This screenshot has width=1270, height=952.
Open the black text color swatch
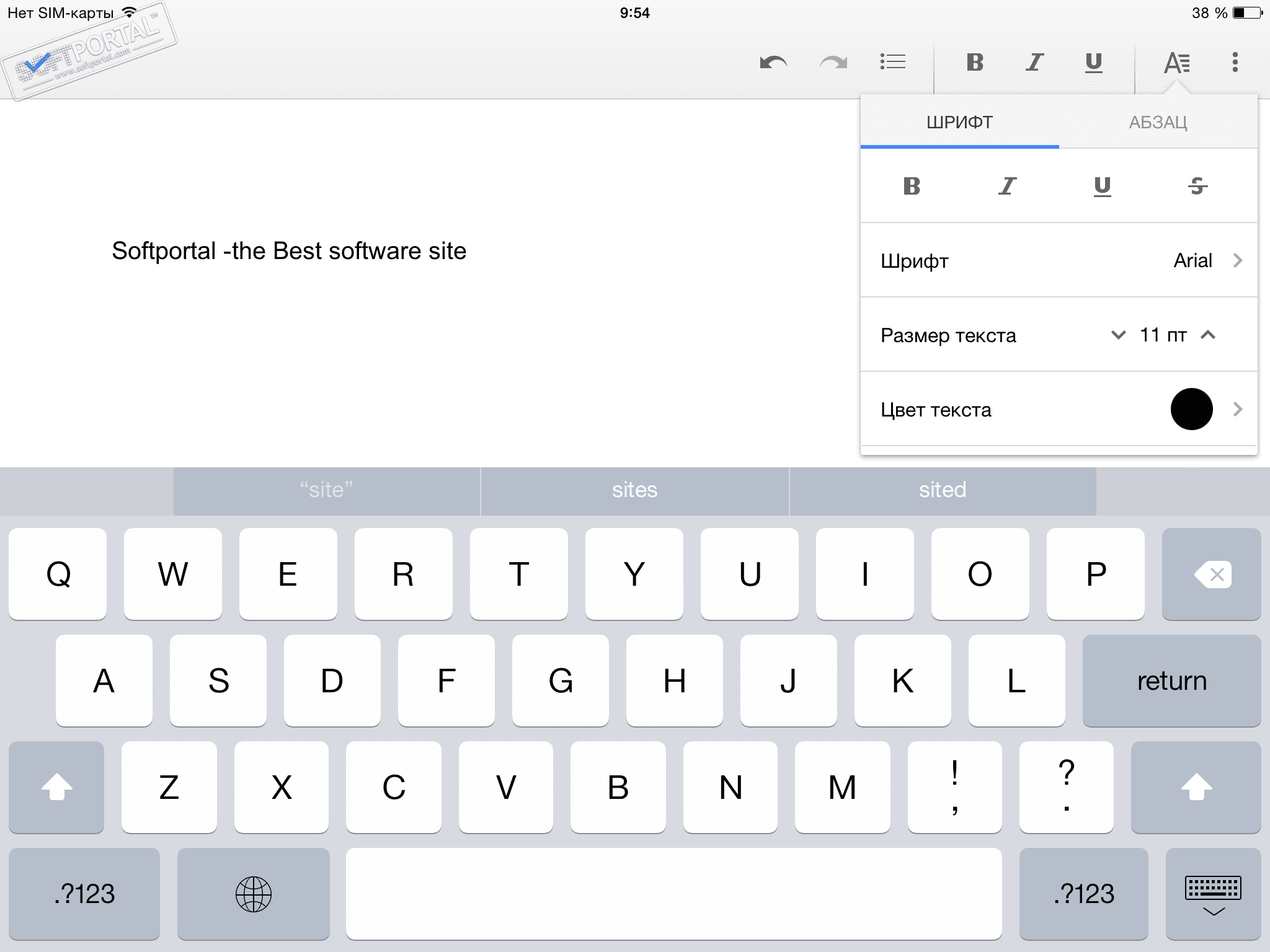[x=1191, y=409]
